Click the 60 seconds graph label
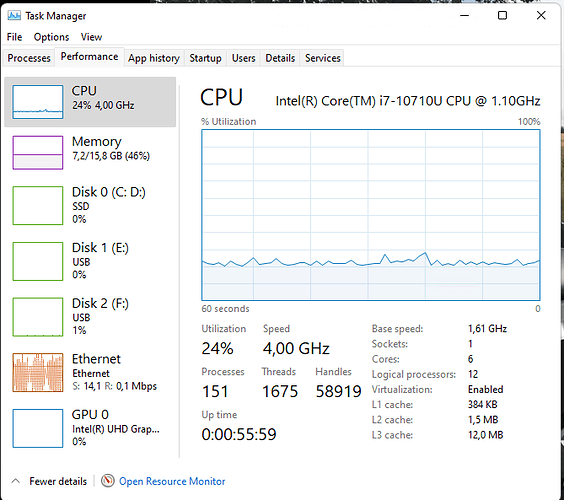This screenshot has height=500, width=564. click(x=225, y=309)
